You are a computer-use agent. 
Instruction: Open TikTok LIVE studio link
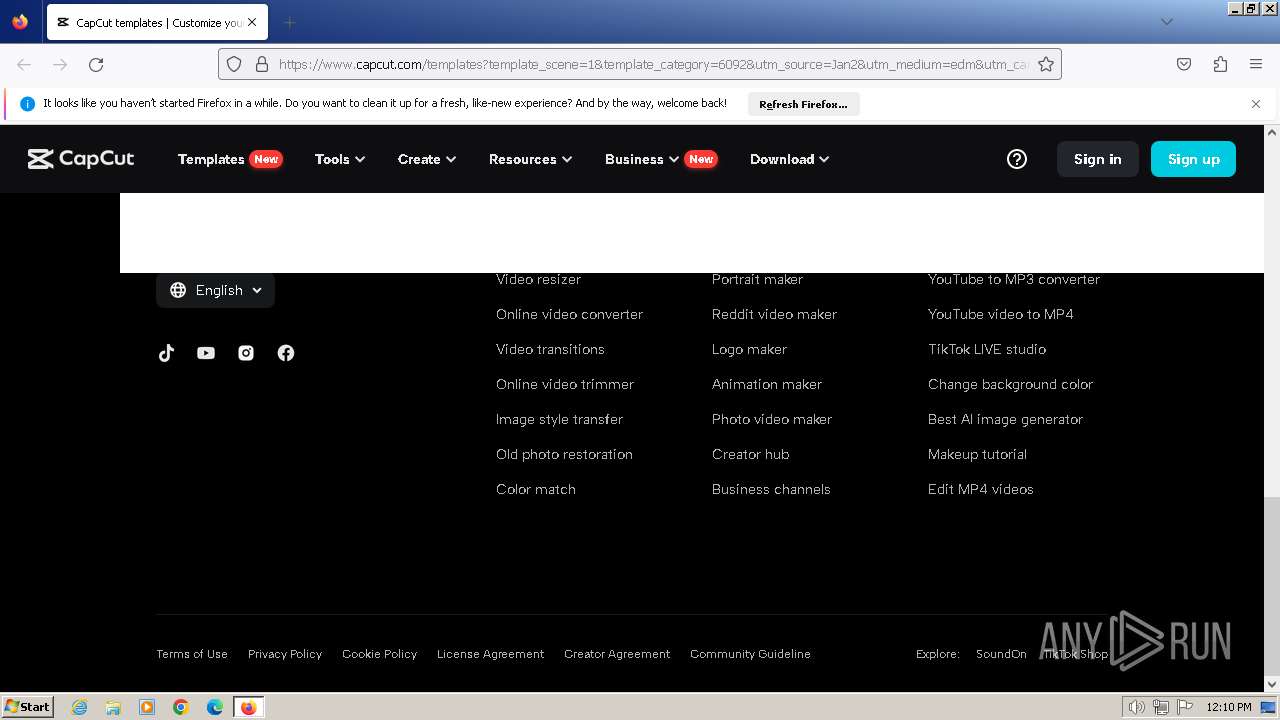tap(987, 349)
